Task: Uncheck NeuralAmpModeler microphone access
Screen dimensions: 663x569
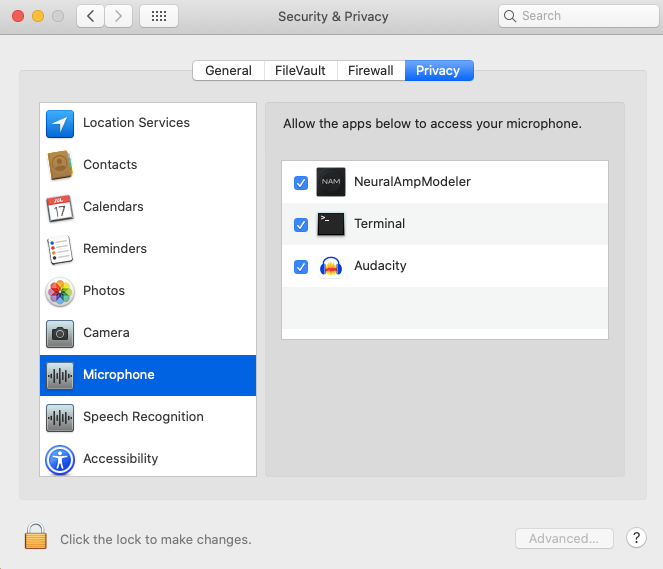Action: pyautogui.click(x=301, y=183)
